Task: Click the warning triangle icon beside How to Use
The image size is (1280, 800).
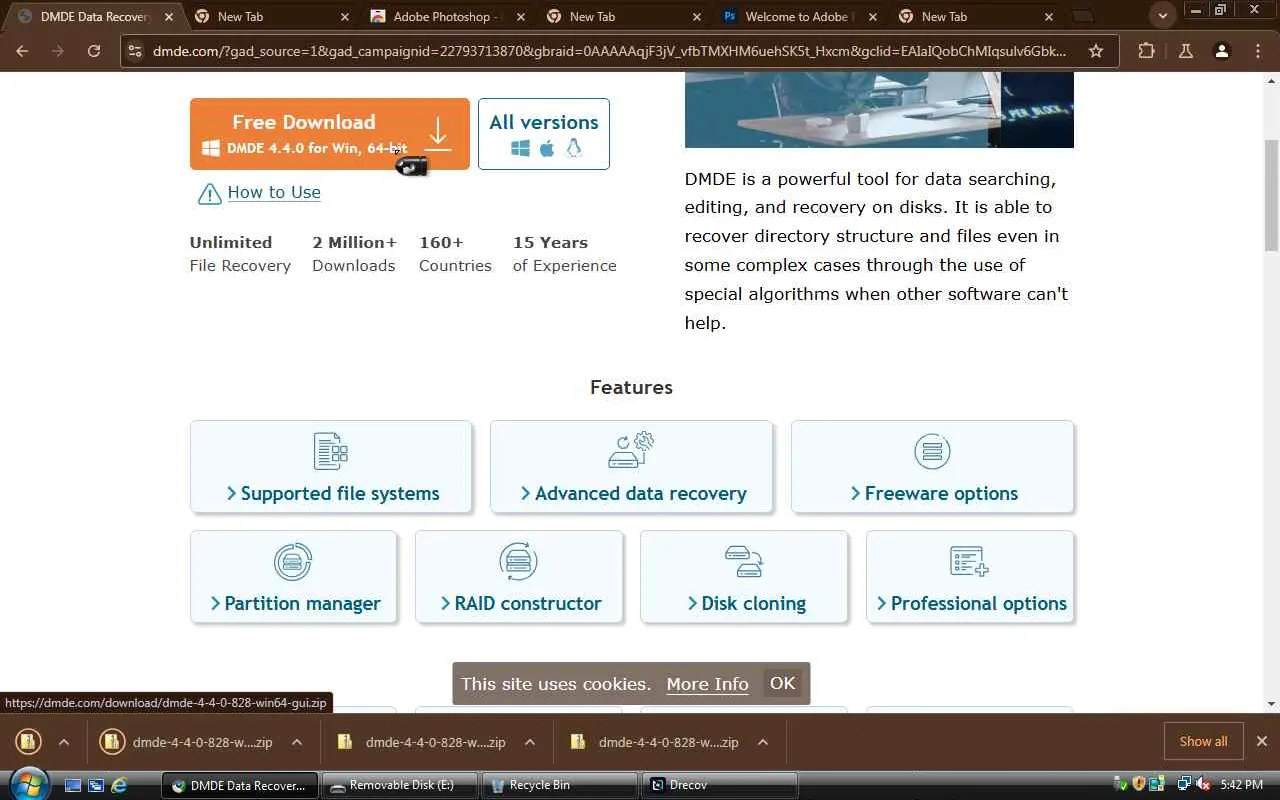Action: pyautogui.click(x=209, y=193)
